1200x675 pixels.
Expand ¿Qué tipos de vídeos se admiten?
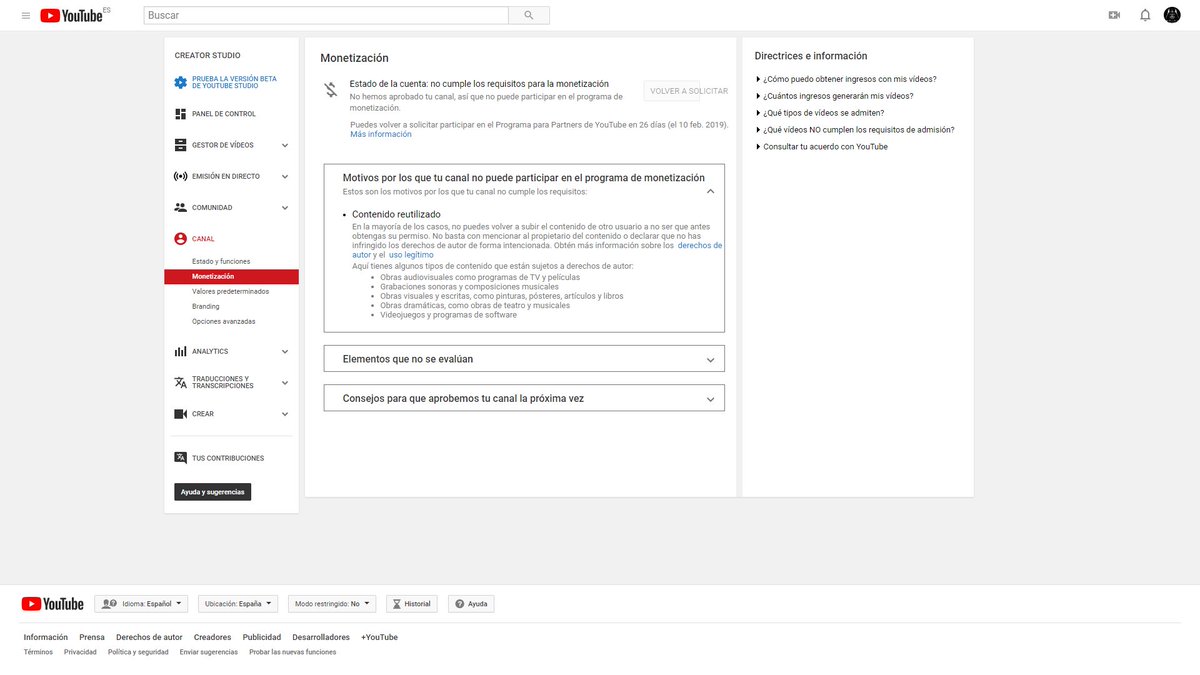pos(820,113)
